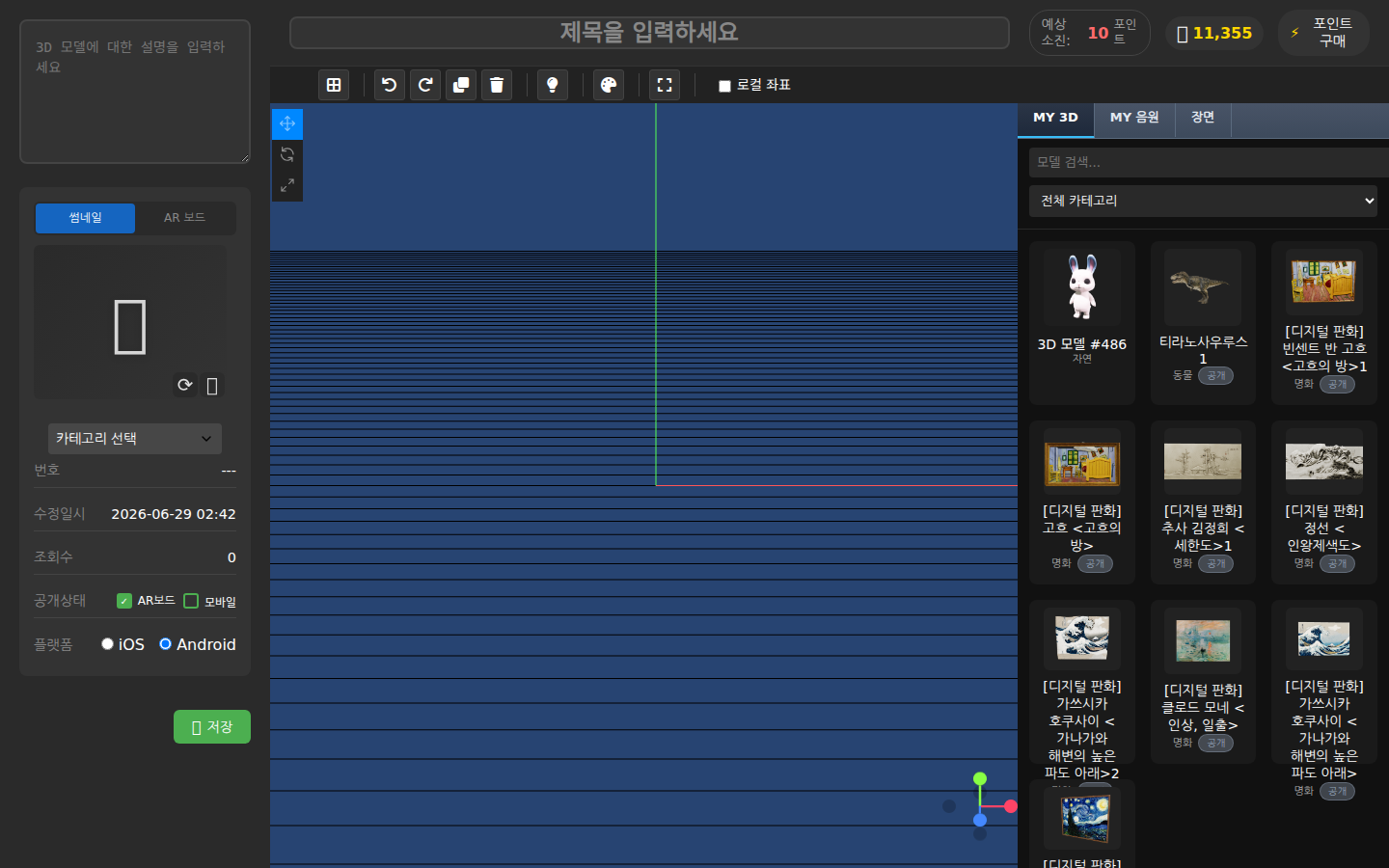The width and height of the screenshot is (1389, 868).
Task: Toggle the lightbulb lighting icon
Action: tap(553, 85)
